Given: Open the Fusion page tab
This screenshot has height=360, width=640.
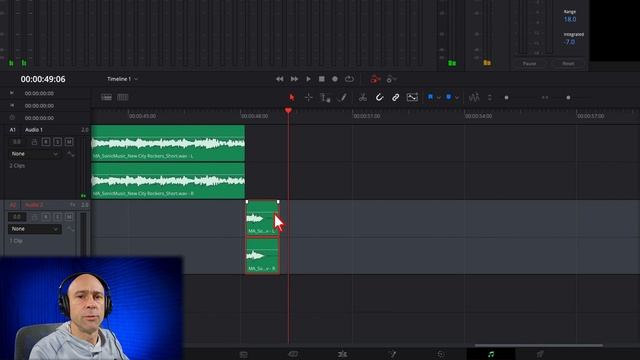Looking at the screenshot, I should [392, 354].
